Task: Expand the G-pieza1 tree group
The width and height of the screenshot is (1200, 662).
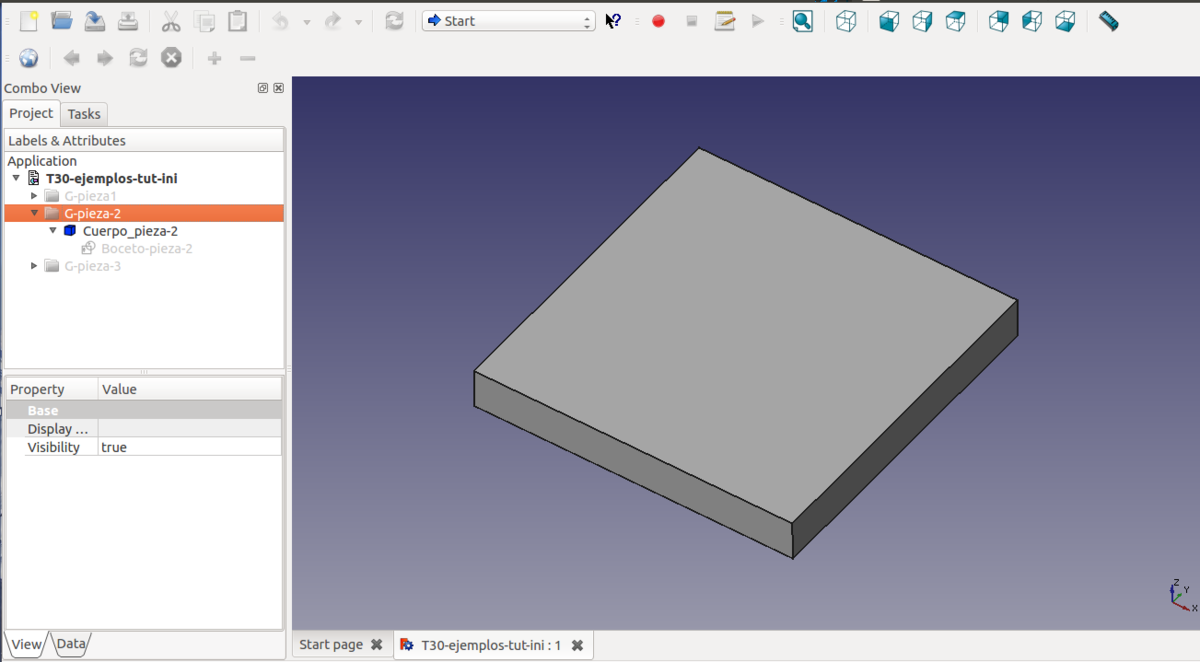Action: (x=35, y=196)
